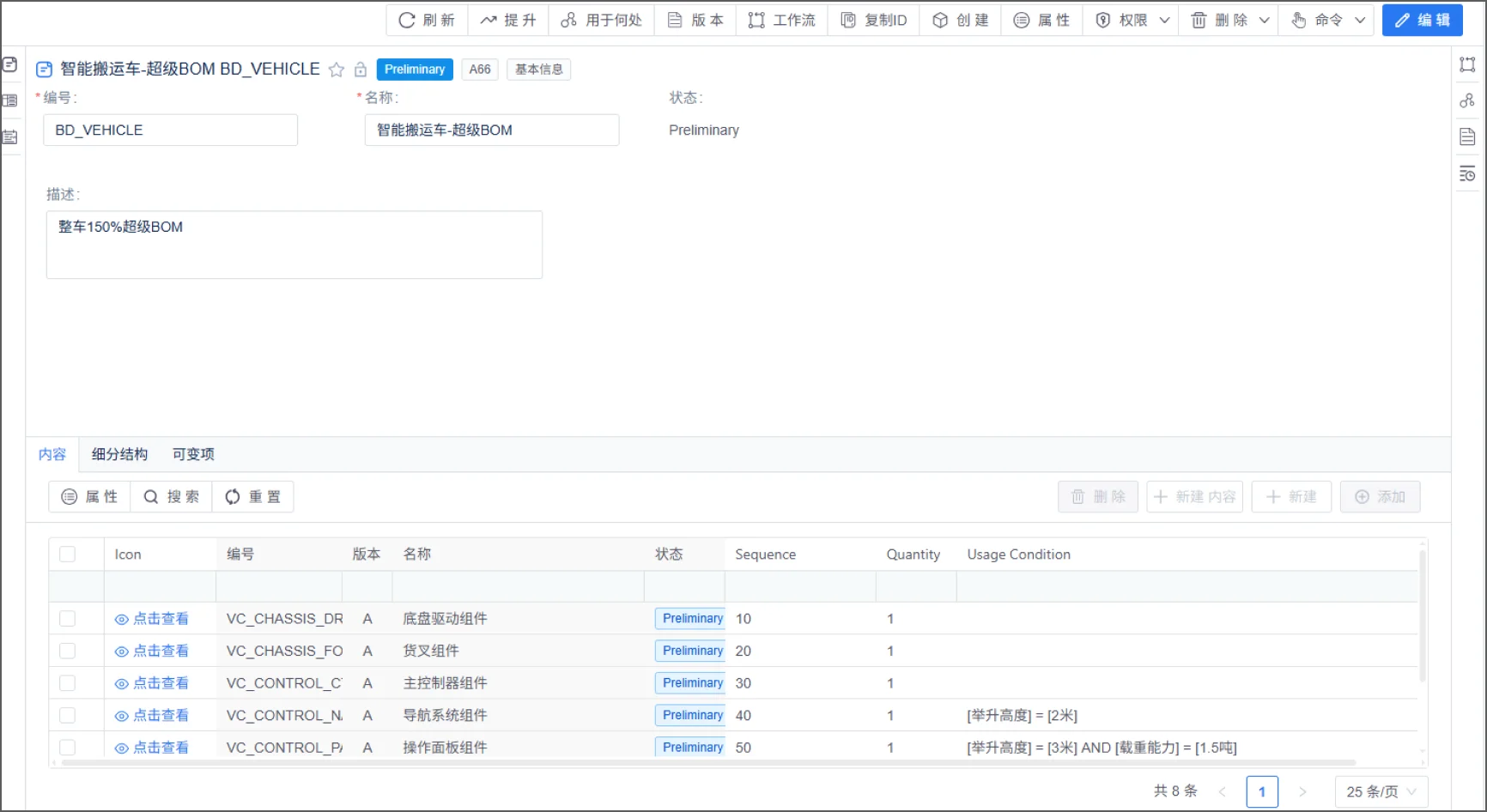Click 点击查看 for 操作面板组件
The height and width of the screenshot is (812, 1487).
coord(152,748)
